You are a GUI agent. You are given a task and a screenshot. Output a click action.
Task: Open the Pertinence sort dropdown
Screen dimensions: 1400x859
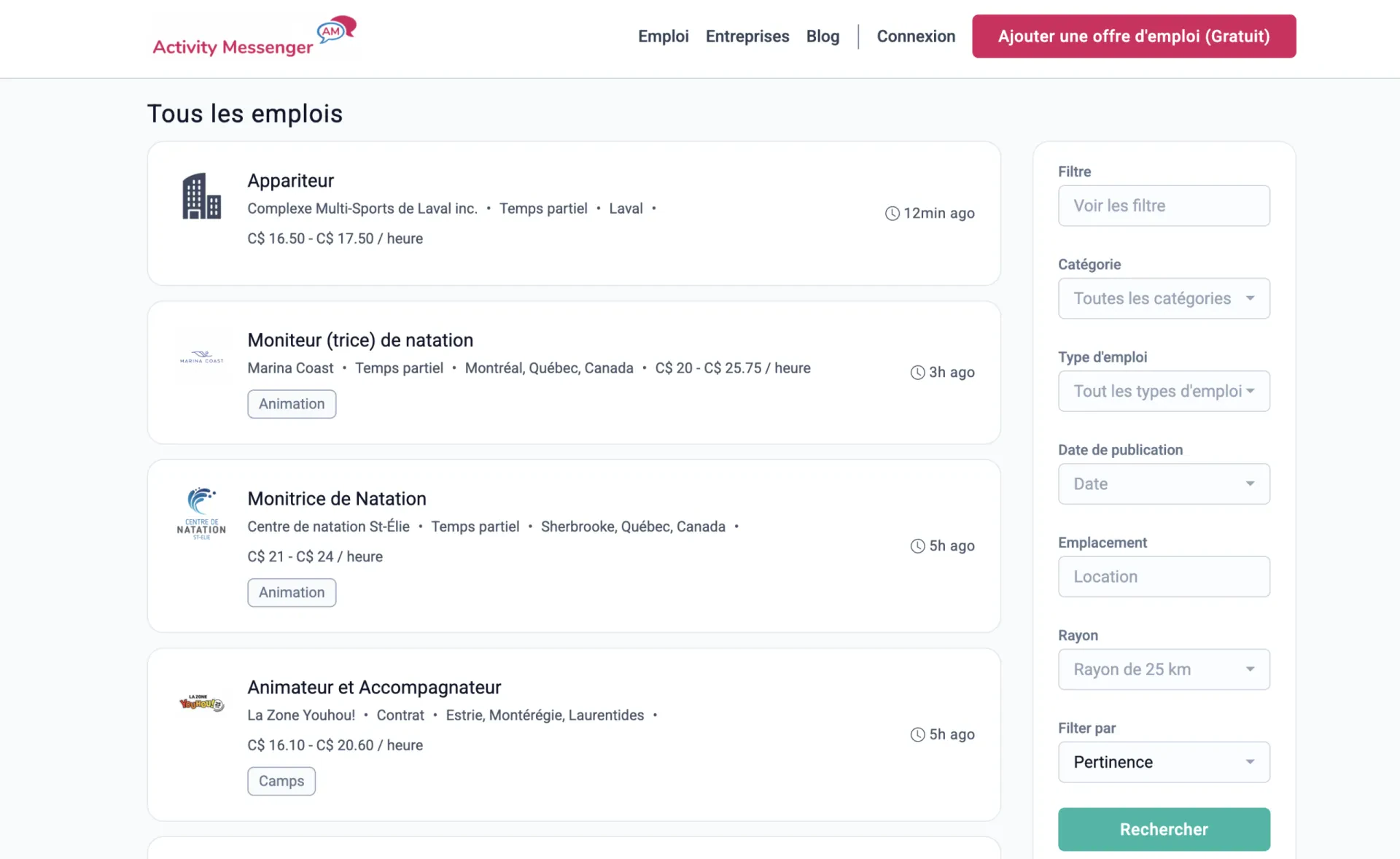pyautogui.click(x=1164, y=762)
